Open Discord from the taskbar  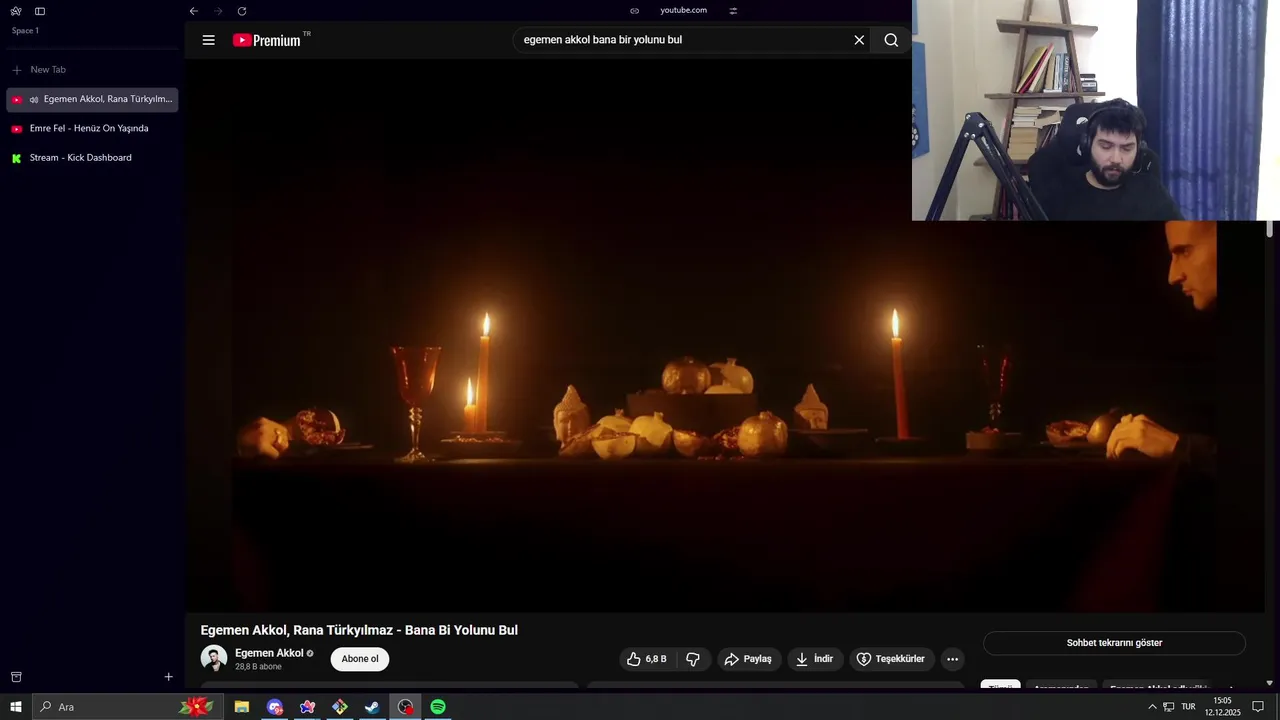275,707
